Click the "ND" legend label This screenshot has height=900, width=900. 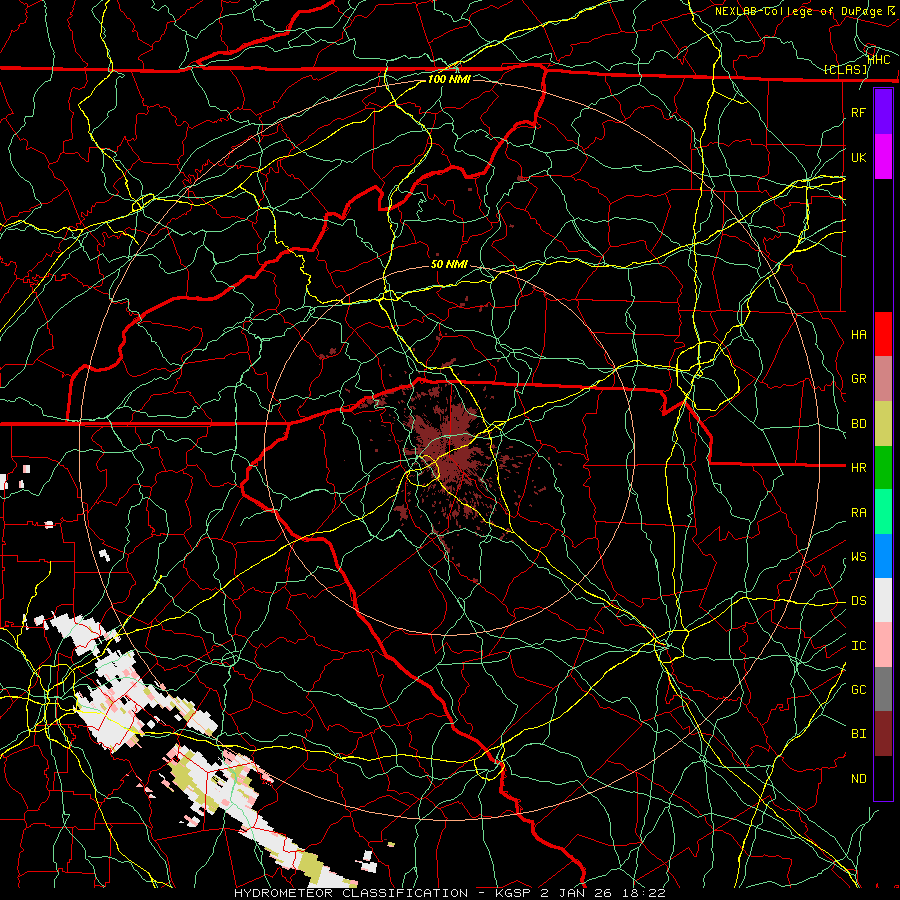858,778
